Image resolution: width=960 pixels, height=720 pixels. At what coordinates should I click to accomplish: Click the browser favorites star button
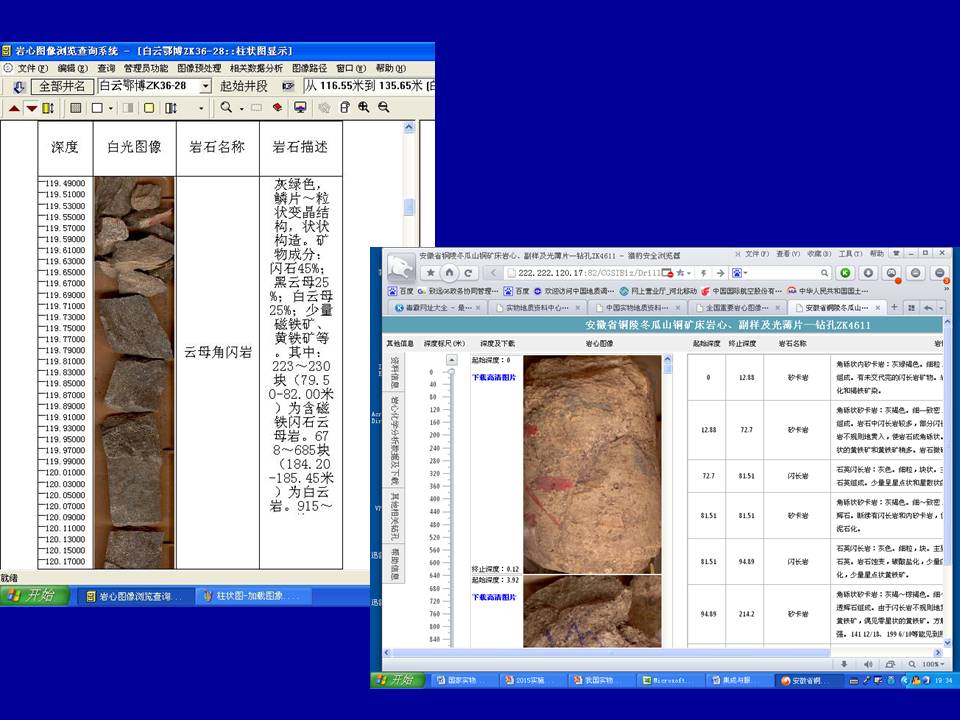(x=430, y=272)
